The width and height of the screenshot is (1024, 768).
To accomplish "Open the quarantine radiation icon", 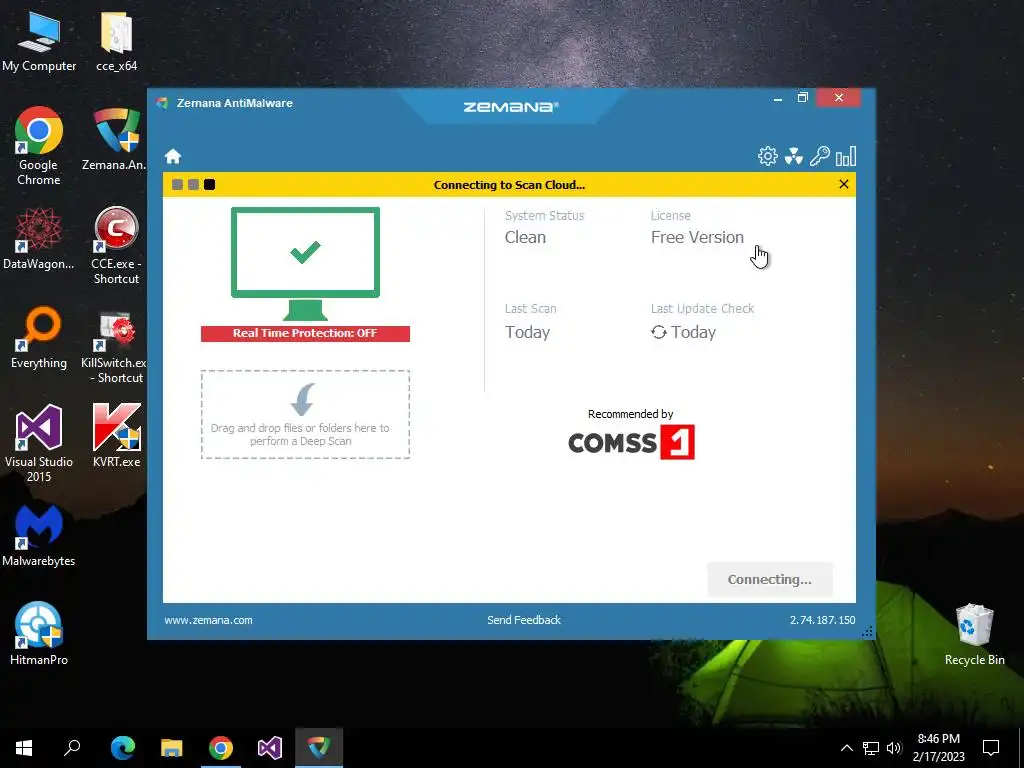I will [793, 156].
